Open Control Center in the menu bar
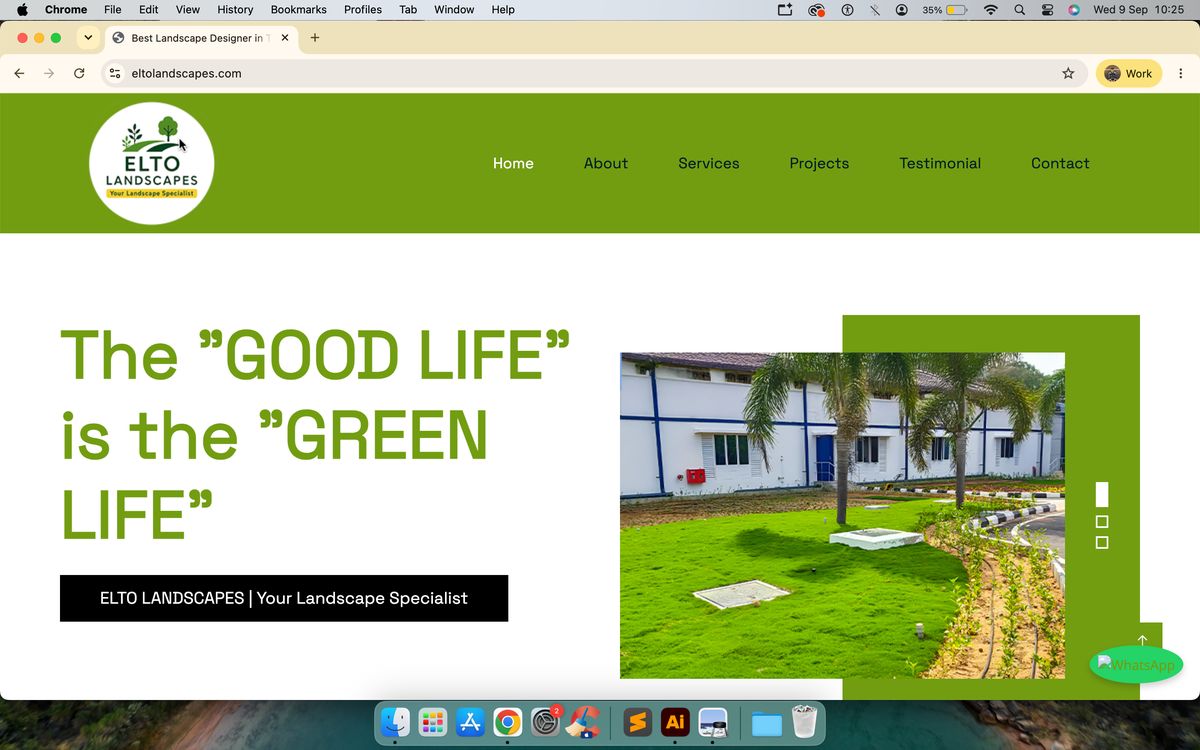This screenshot has width=1200, height=750. [x=1047, y=10]
